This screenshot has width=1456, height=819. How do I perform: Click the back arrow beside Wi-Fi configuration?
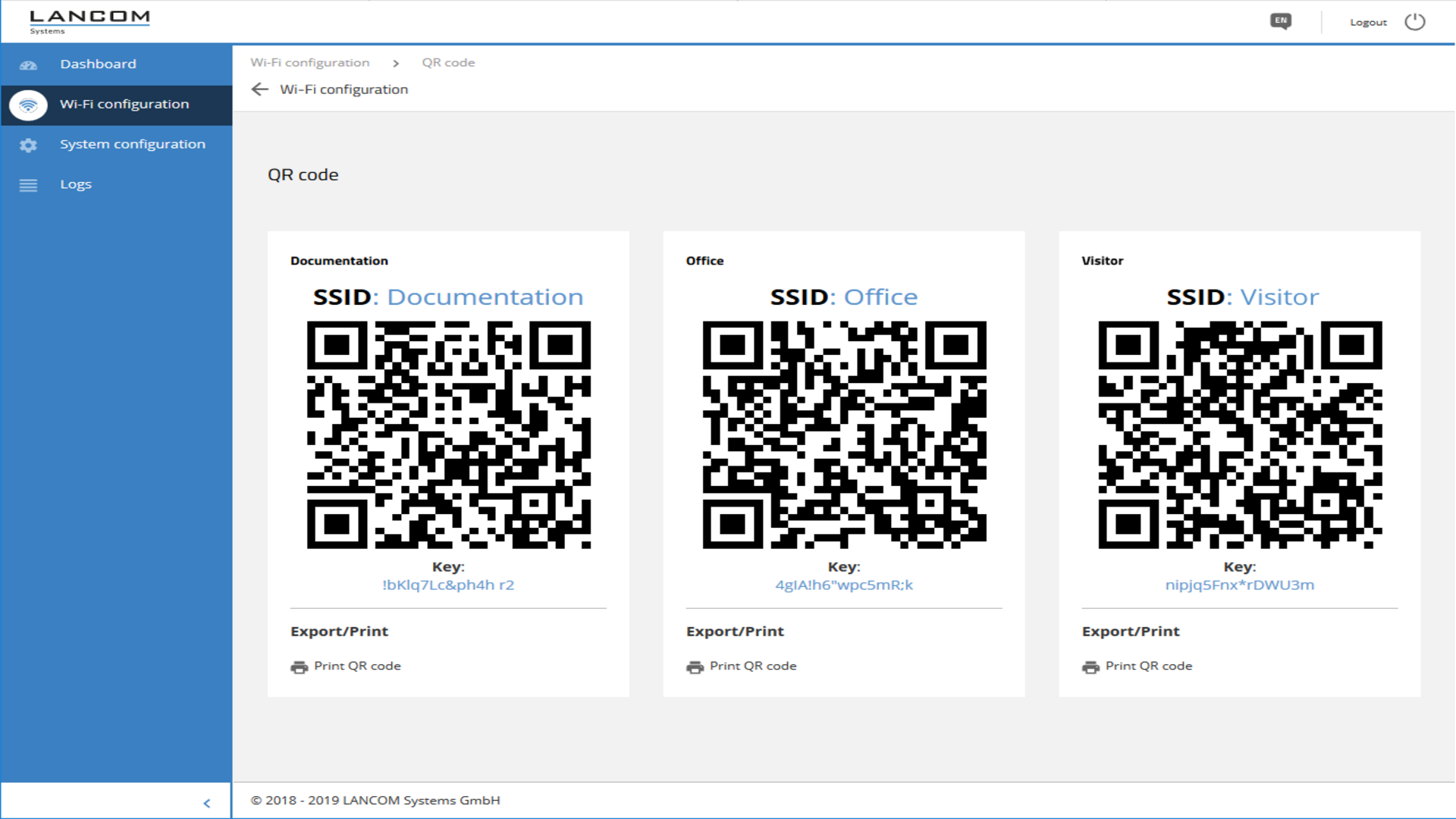click(x=259, y=89)
